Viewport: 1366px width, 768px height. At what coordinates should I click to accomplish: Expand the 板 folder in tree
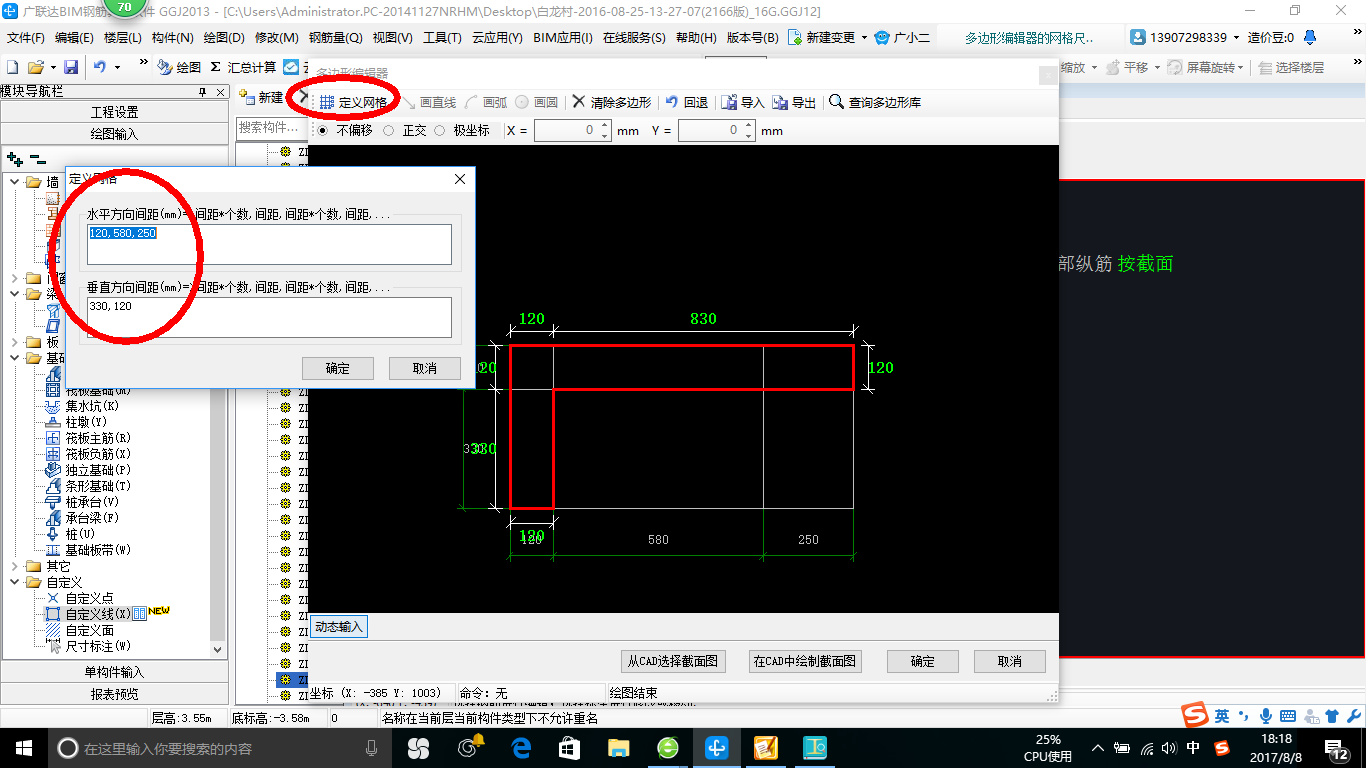pos(15,342)
